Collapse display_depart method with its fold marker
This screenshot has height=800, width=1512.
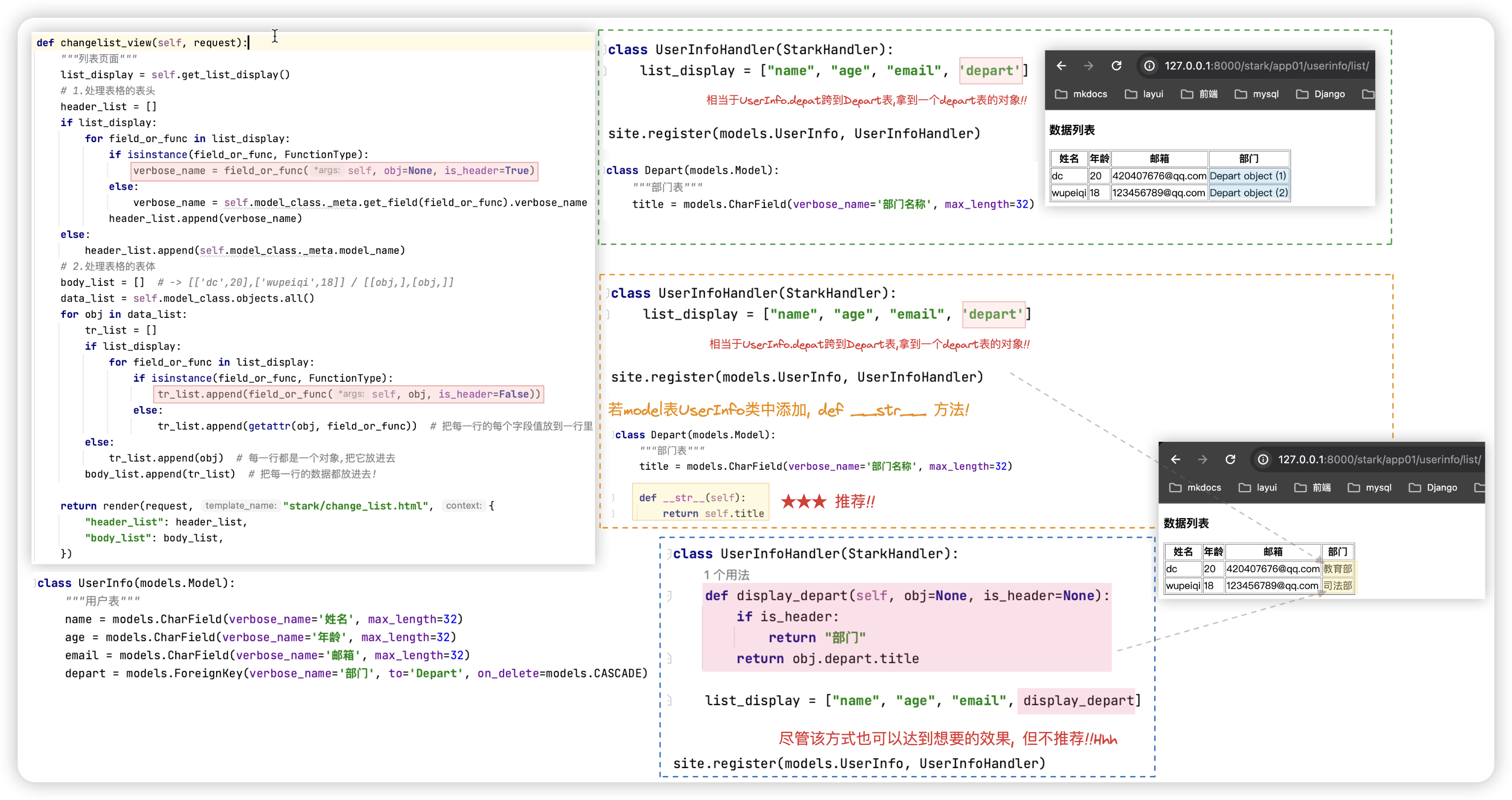[669, 596]
